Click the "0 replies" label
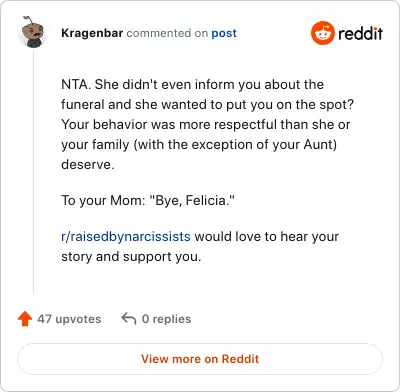 (x=166, y=319)
